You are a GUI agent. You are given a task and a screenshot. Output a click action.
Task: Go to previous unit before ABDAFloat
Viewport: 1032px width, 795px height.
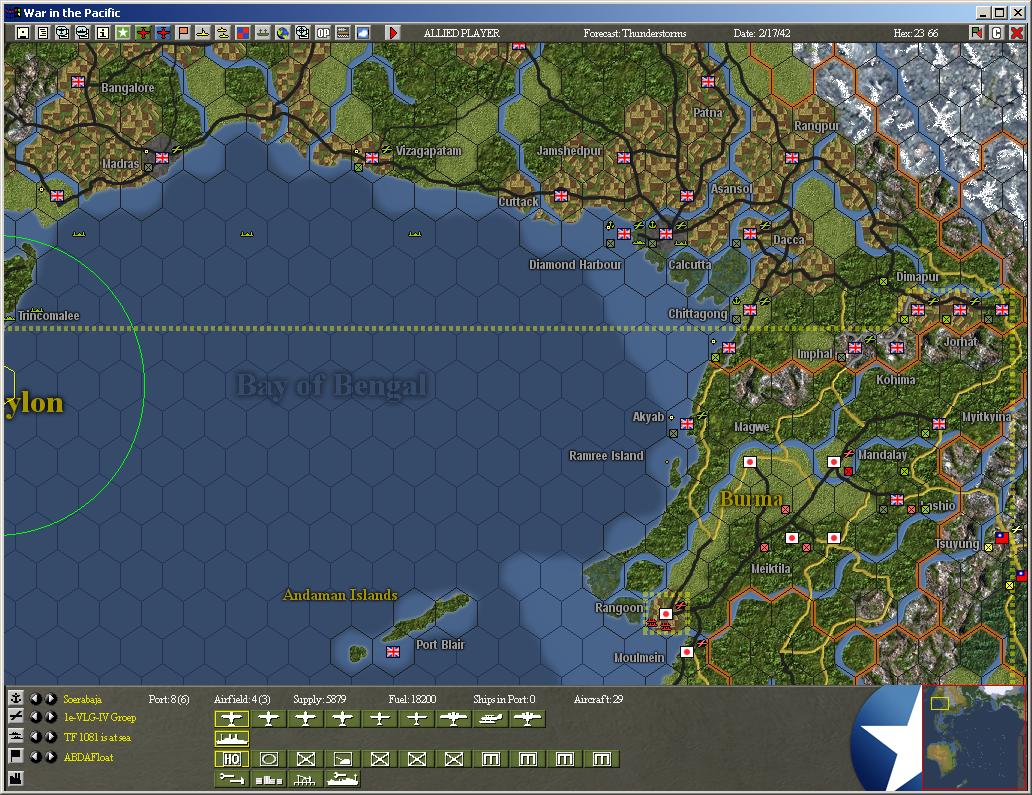pyautogui.click(x=35, y=757)
